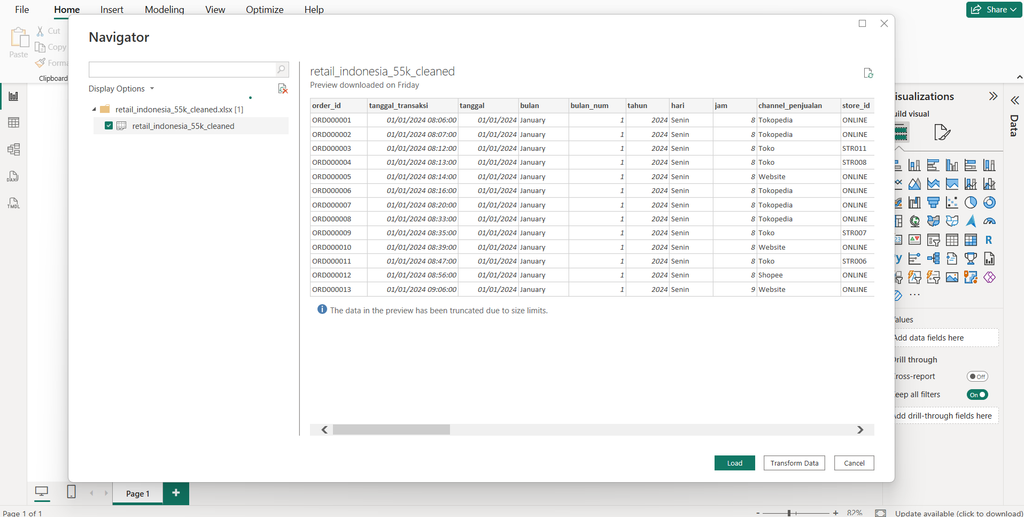1024x517 pixels.
Task: Select the area chart visual
Action: point(914,184)
